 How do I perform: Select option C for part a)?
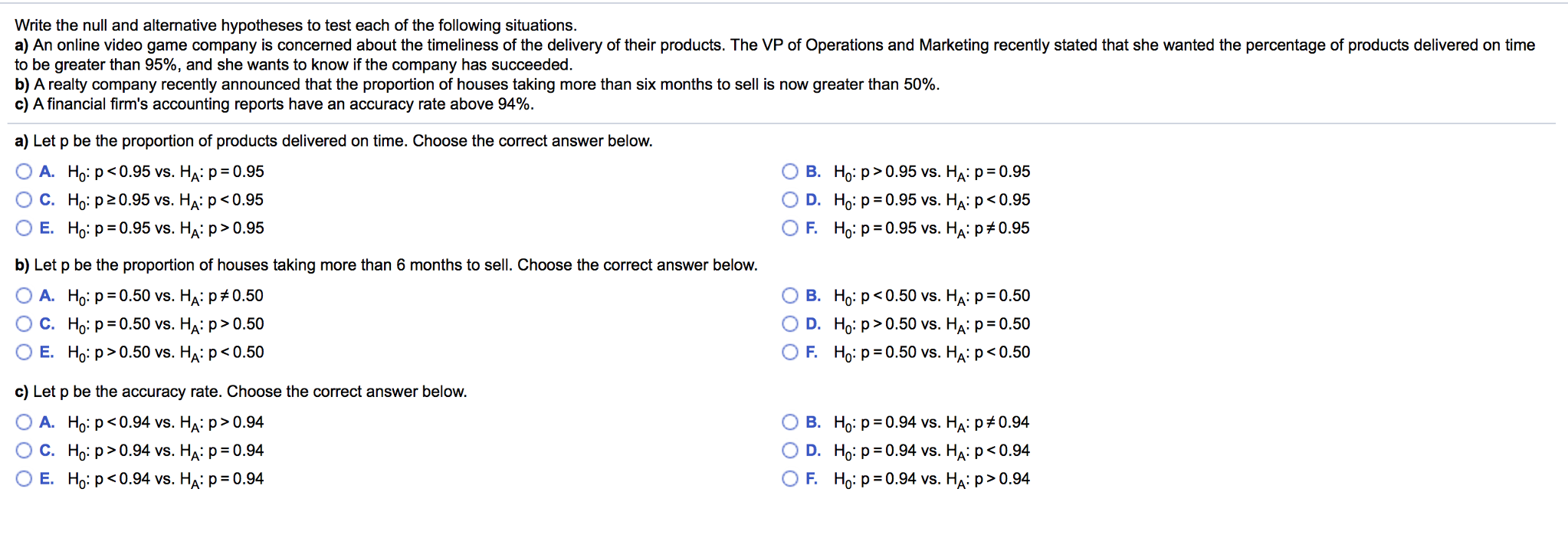(23, 199)
